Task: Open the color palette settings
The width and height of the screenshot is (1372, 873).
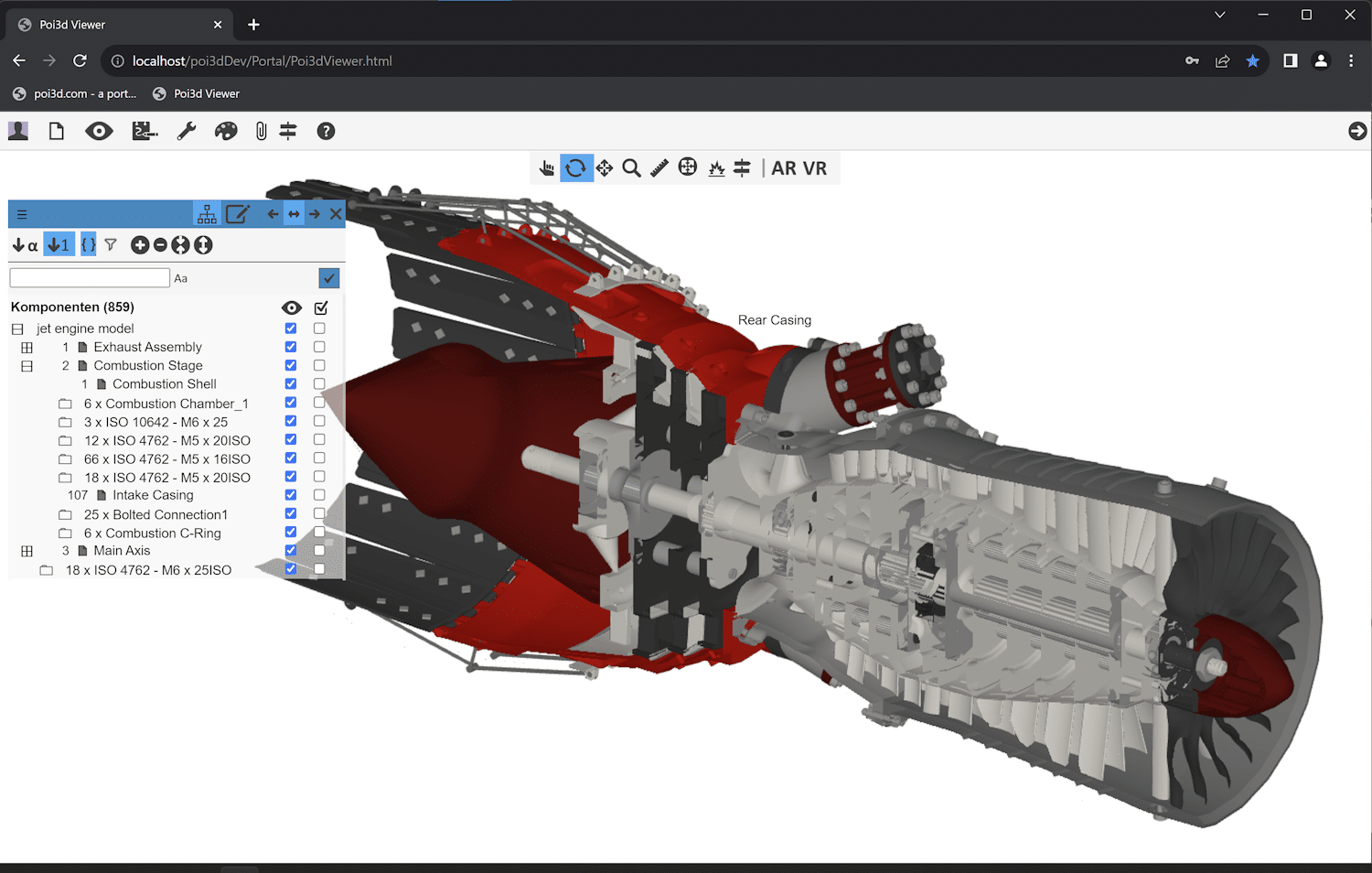Action: pos(225,131)
